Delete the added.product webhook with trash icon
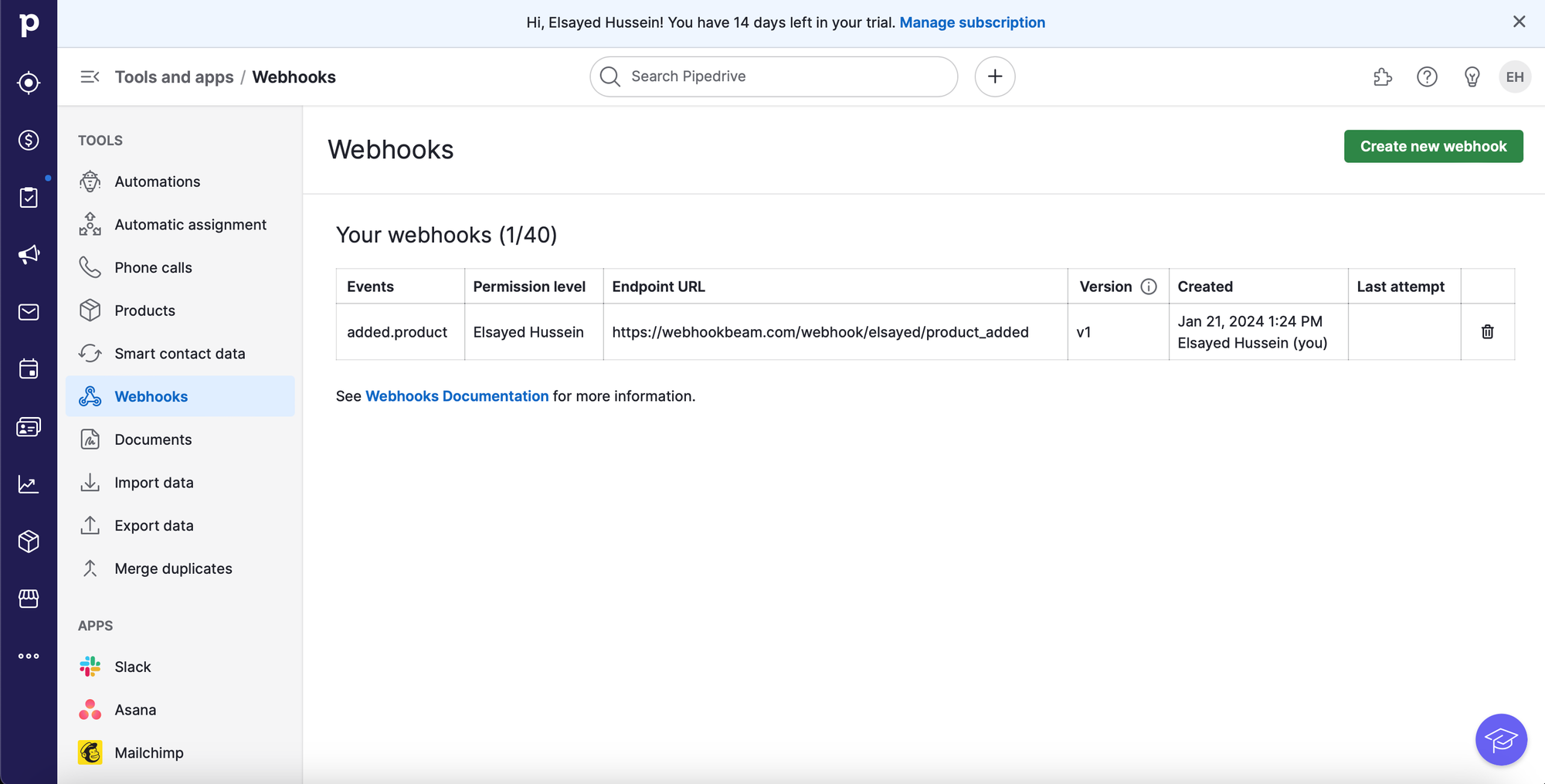 click(x=1487, y=332)
